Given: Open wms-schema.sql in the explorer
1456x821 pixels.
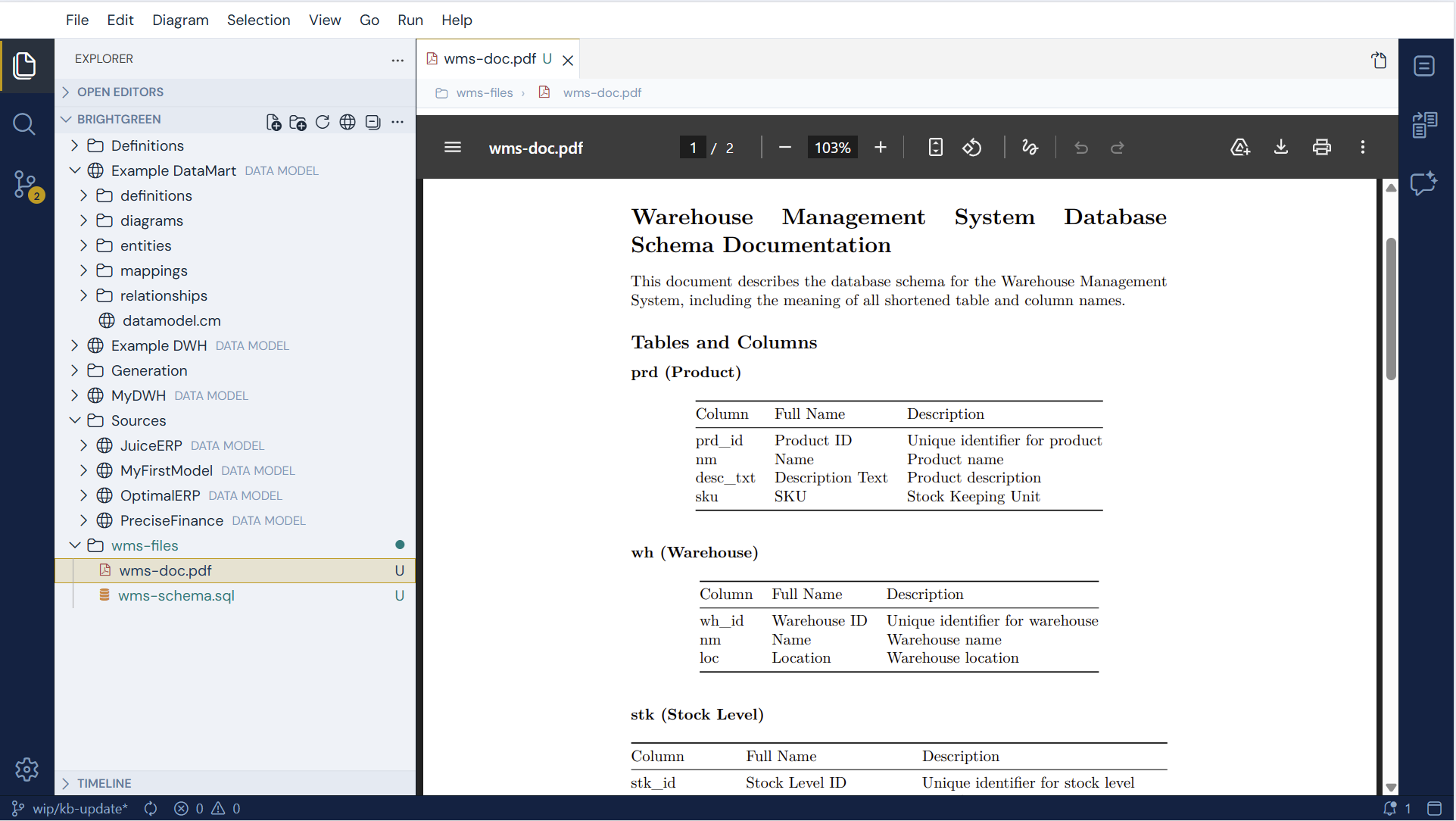Looking at the screenshot, I should click(x=176, y=595).
